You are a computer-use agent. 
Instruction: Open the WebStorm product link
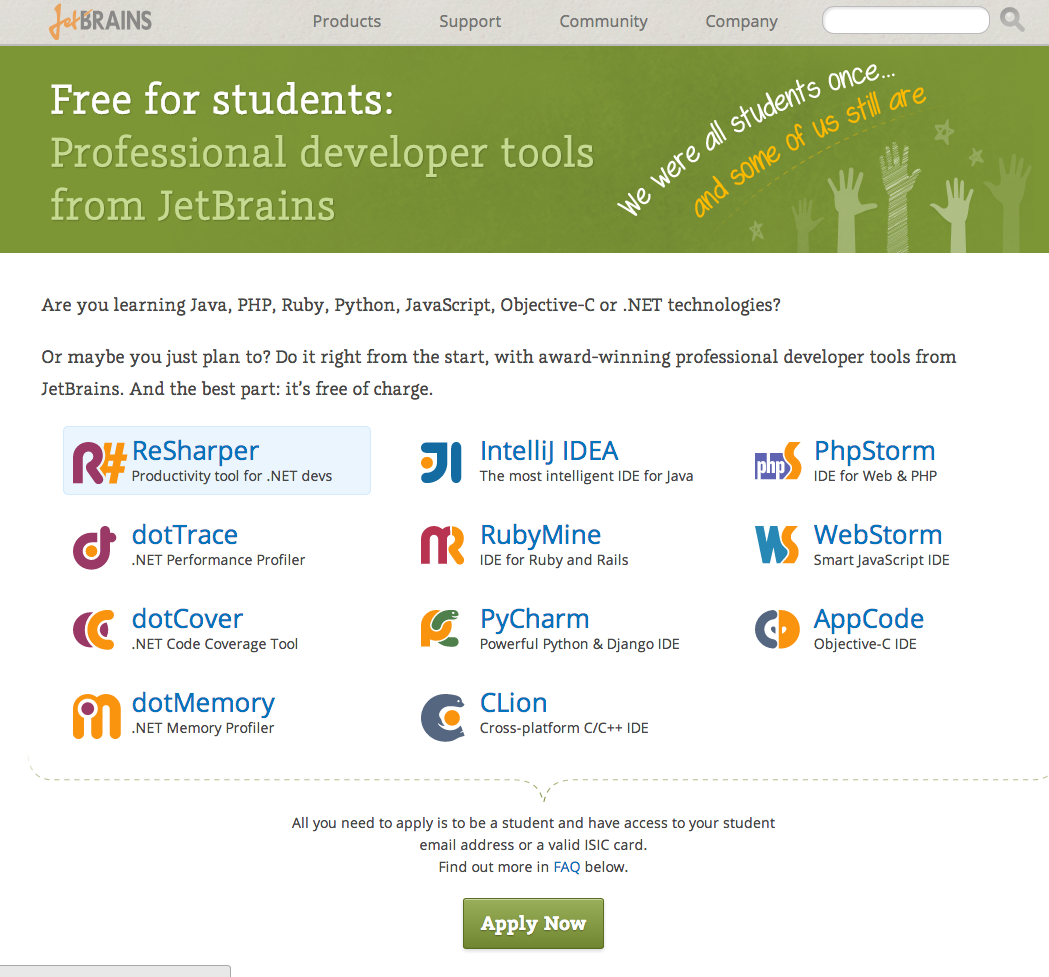[878, 535]
